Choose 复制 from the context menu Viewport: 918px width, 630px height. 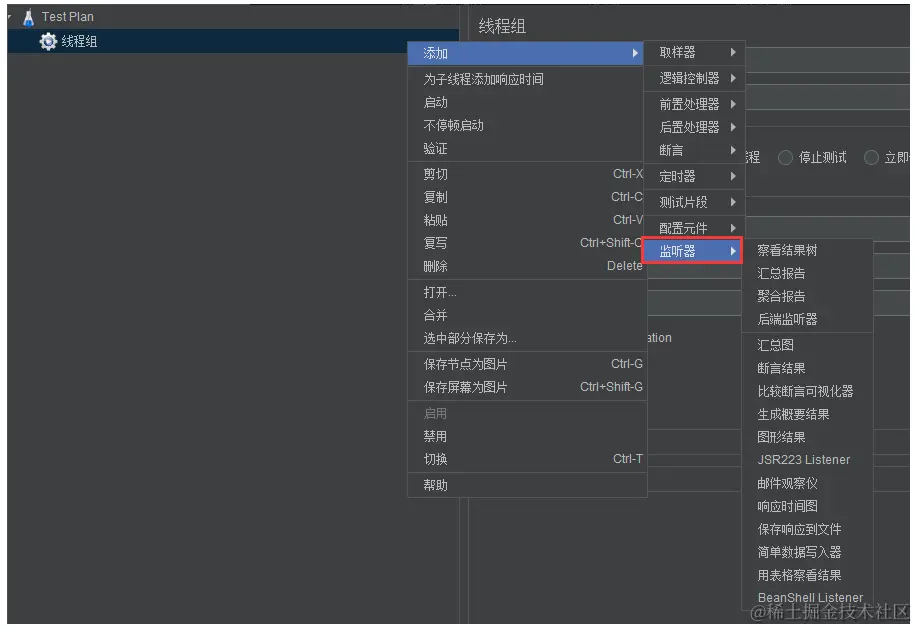pos(526,197)
